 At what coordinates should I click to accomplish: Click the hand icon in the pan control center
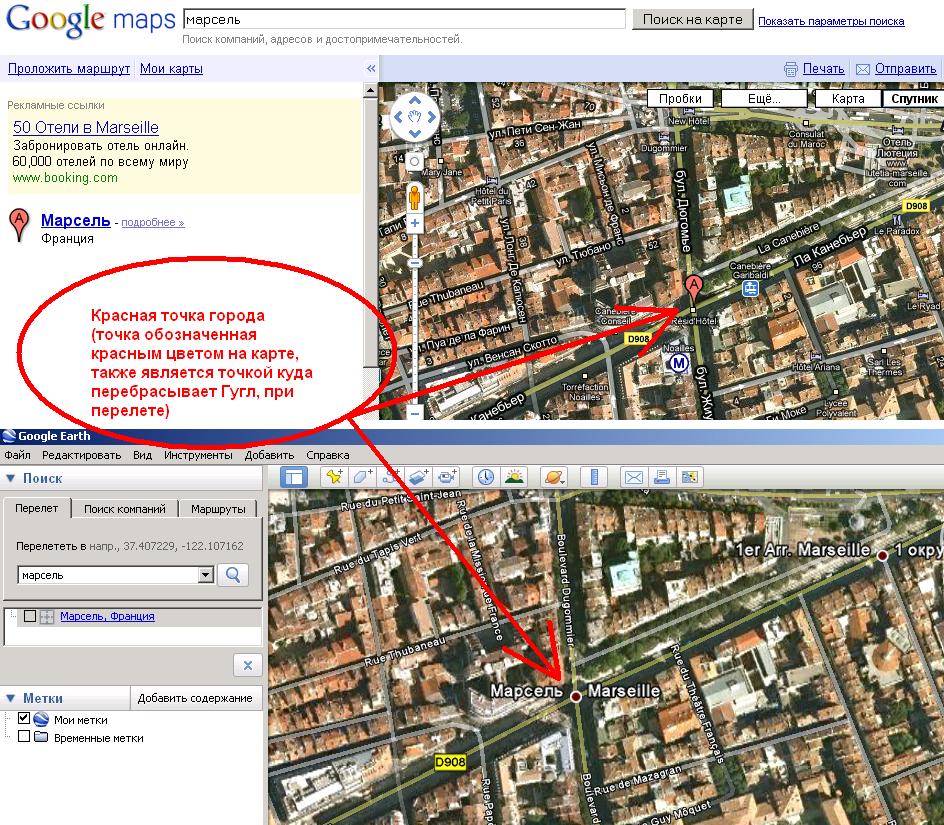point(415,117)
